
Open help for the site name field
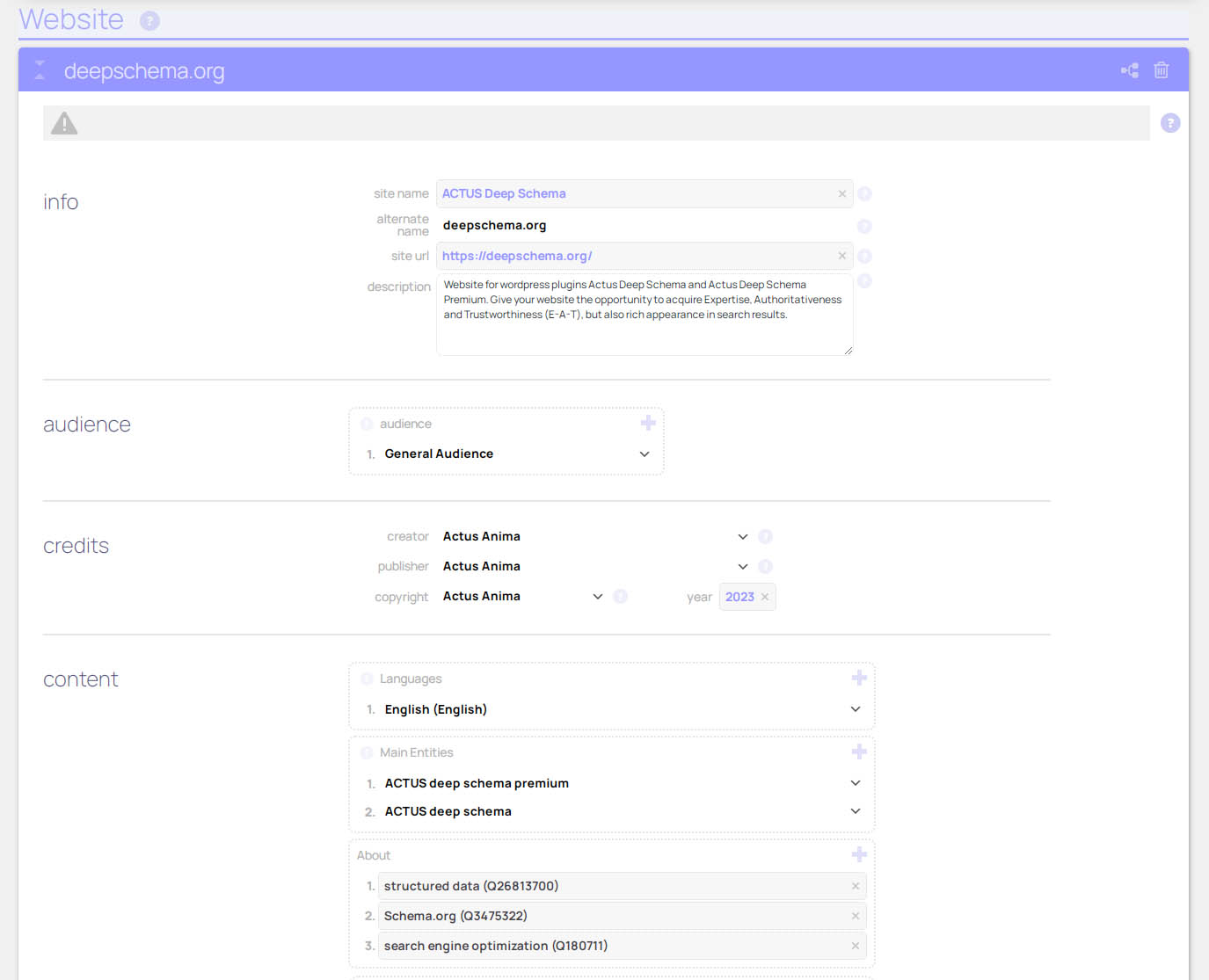coord(864,193)
